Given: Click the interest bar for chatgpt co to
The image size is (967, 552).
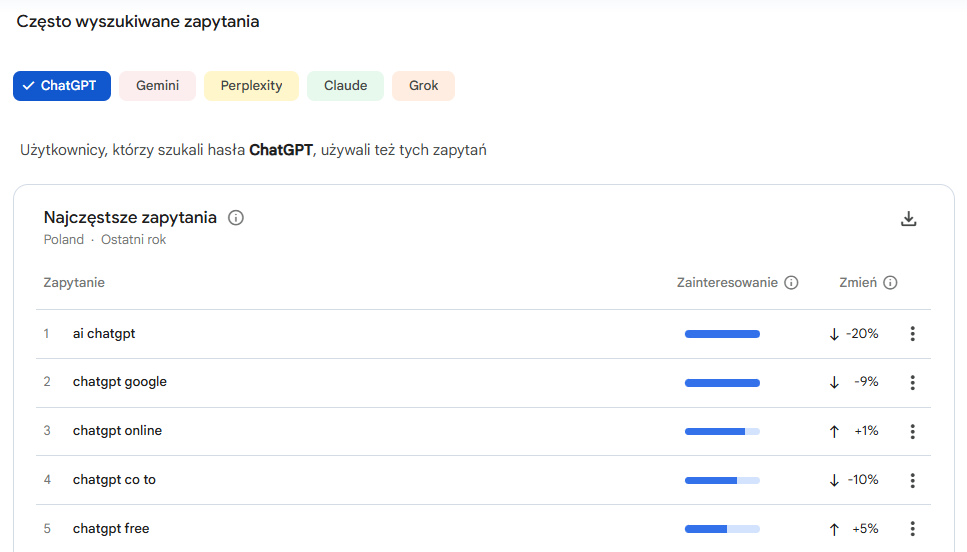Looking at the screenshot, I should [722, 481].
